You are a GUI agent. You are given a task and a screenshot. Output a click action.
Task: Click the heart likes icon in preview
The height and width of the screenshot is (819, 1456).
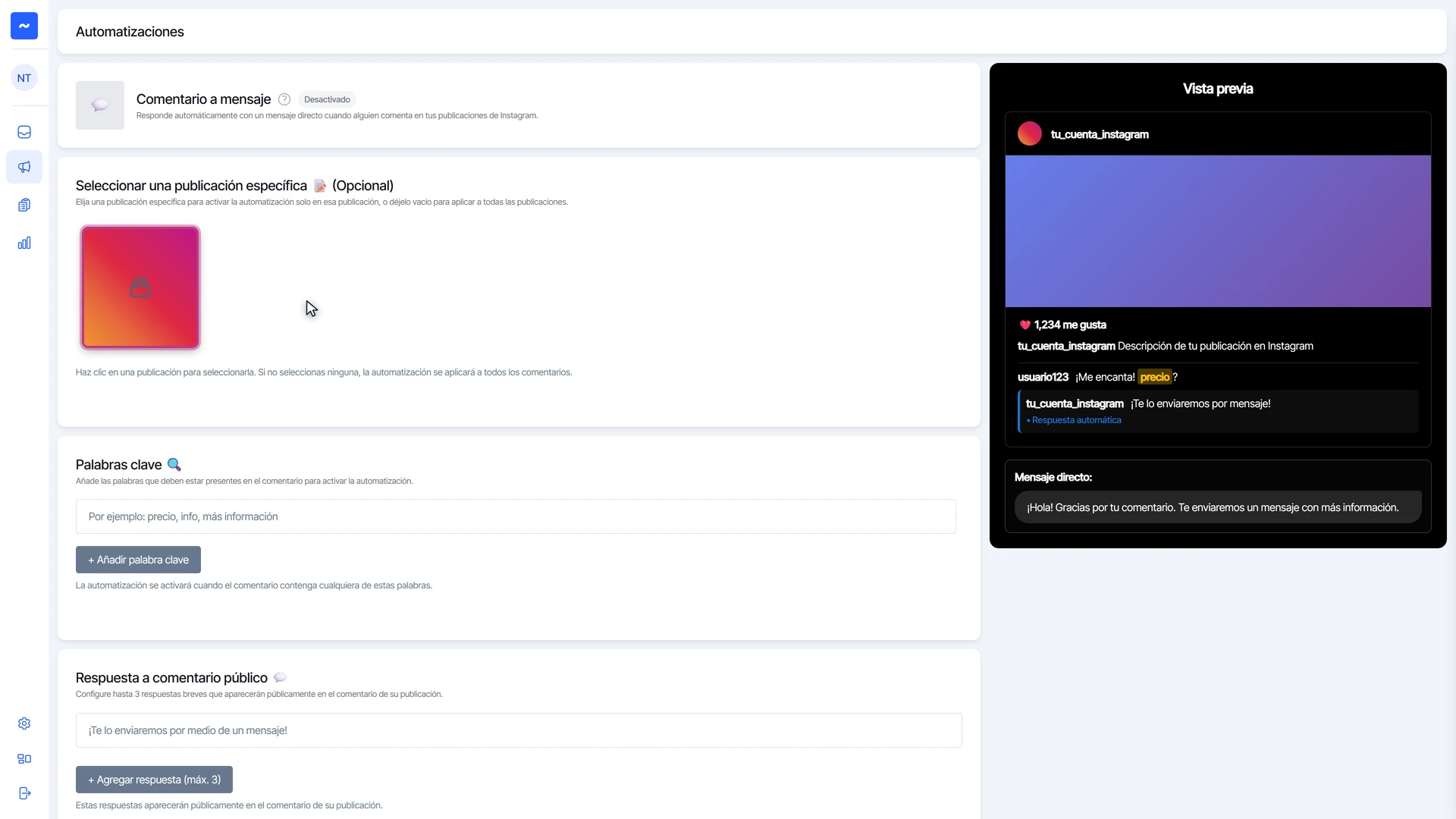click(x=1025, y=325)
